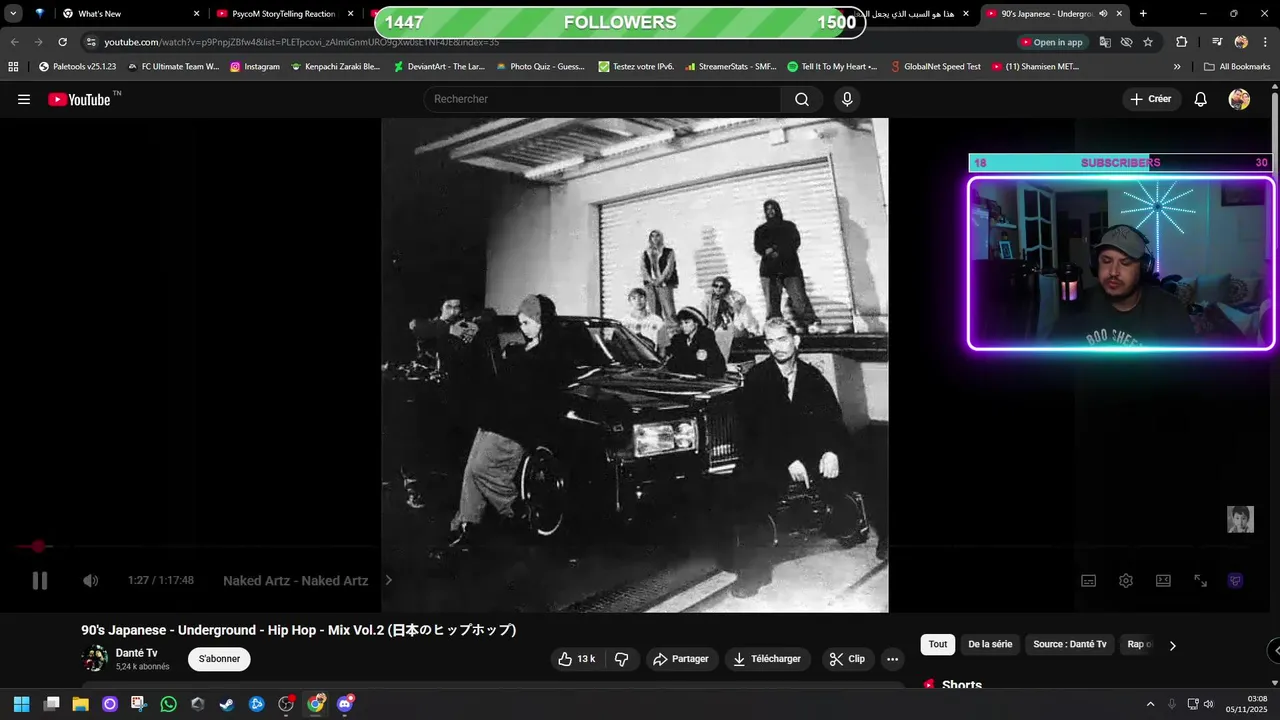This screenshot has width=1280, height=720.
Task: Mute the video with the speaker icon
Action: 90,581
